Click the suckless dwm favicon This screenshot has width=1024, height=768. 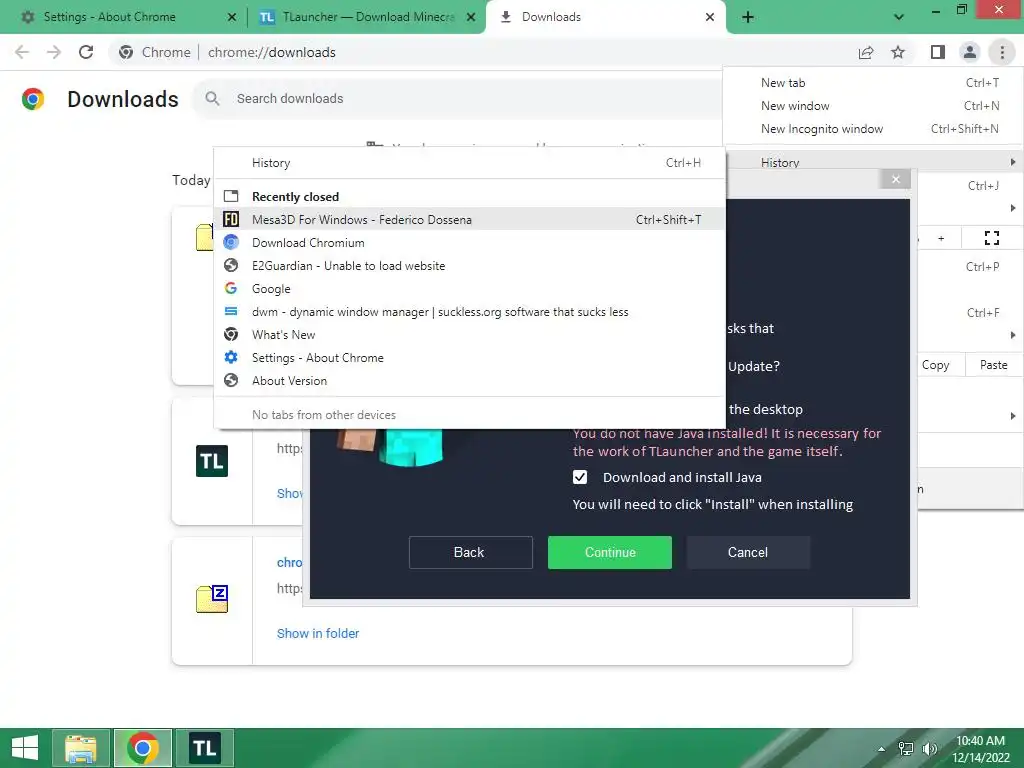pyautogui.click(x=231, y=312)
